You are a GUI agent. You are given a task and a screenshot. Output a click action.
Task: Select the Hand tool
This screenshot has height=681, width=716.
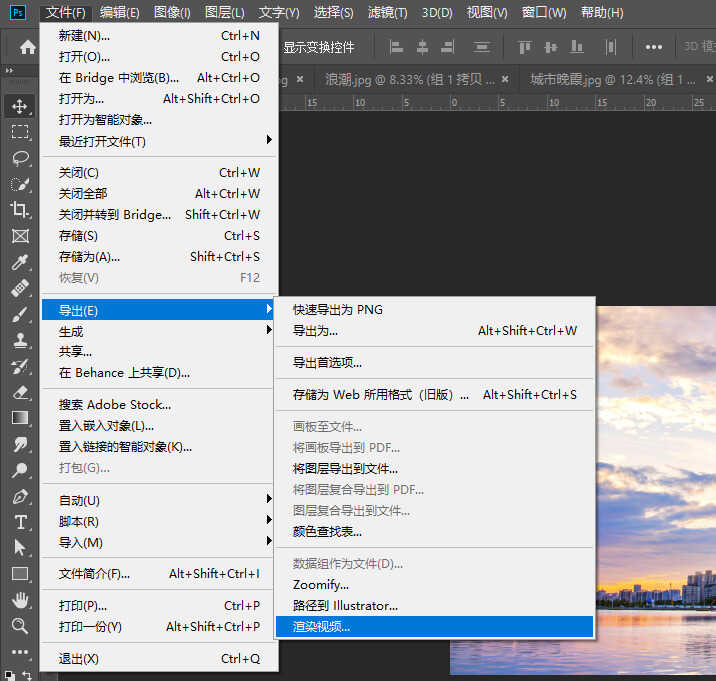[x=19, y=600]
